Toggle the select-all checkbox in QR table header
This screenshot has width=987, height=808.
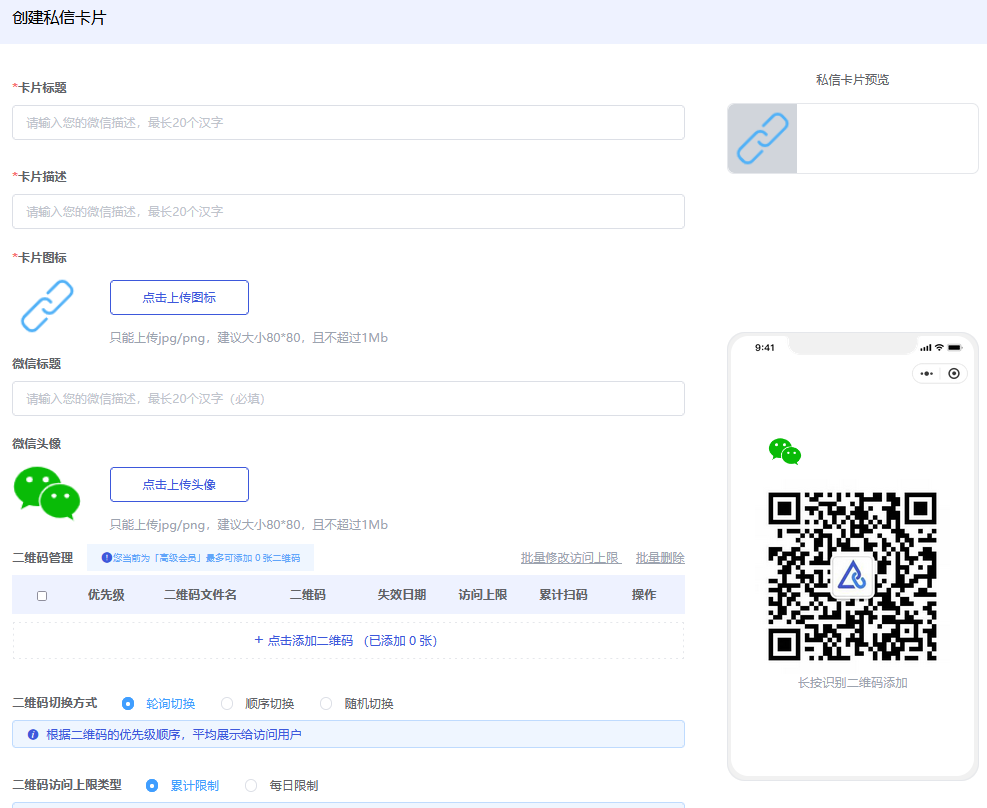pyautogui.click(x=42, y=595)
